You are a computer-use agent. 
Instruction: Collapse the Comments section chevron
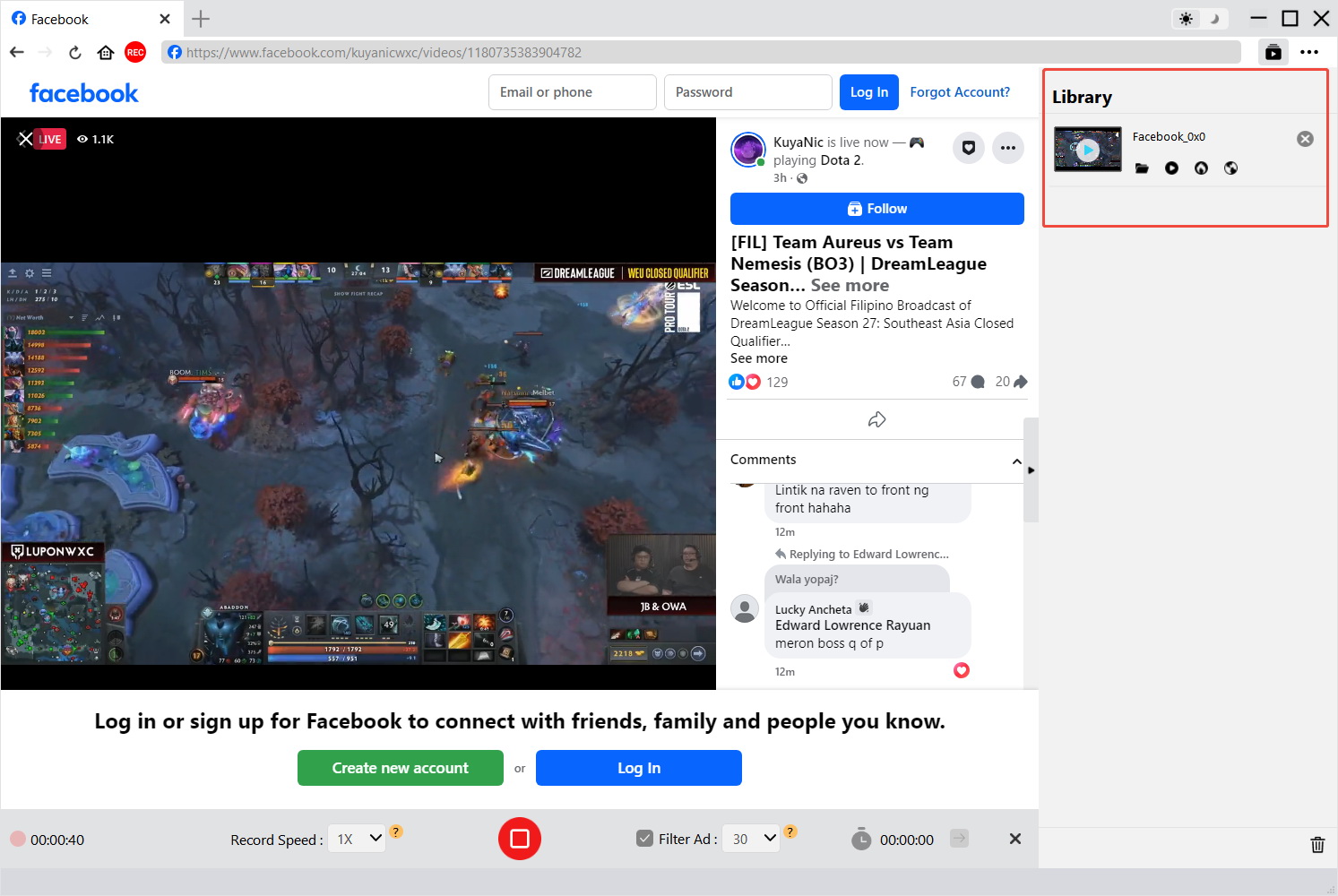point(1016,461)
